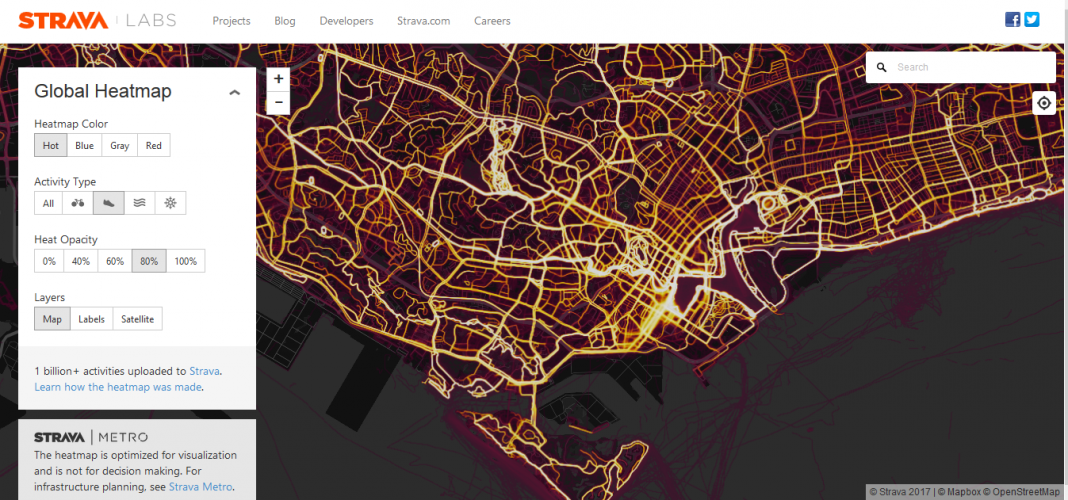Viewport: 1068px width, 500px height.
Task: Open Strava's Facebook page
Action: [1013, 20]
